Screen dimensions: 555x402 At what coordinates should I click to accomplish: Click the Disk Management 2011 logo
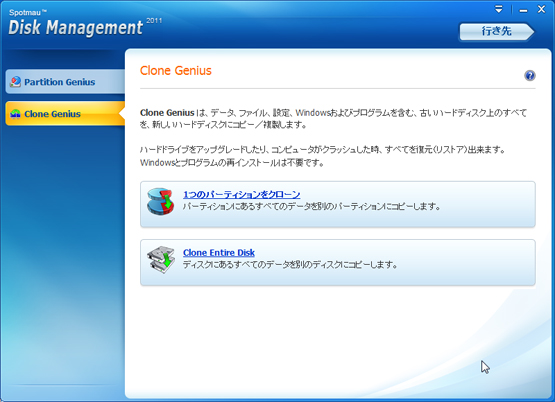coord(85,23)
